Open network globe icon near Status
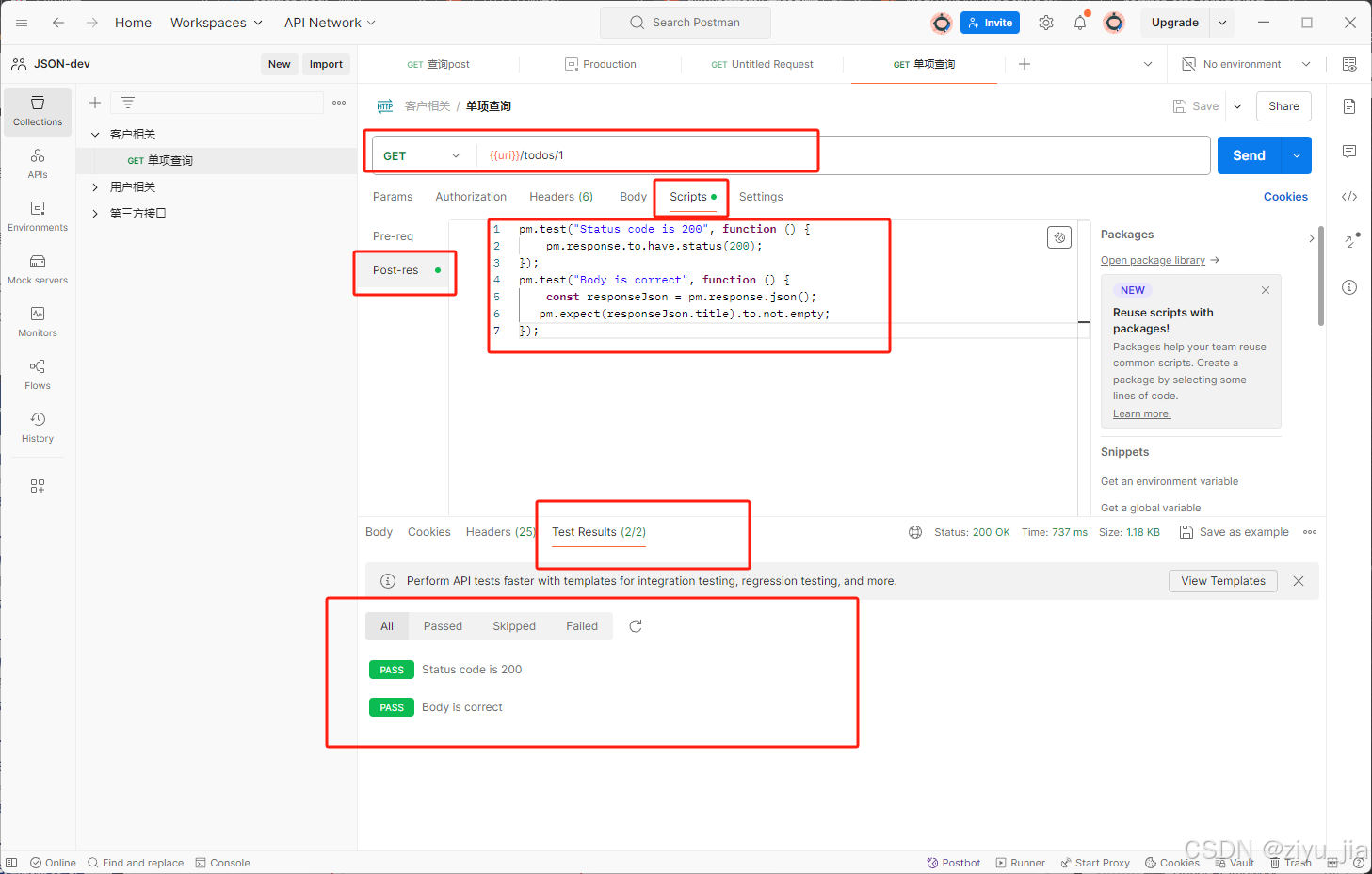 tap(915, 532)
